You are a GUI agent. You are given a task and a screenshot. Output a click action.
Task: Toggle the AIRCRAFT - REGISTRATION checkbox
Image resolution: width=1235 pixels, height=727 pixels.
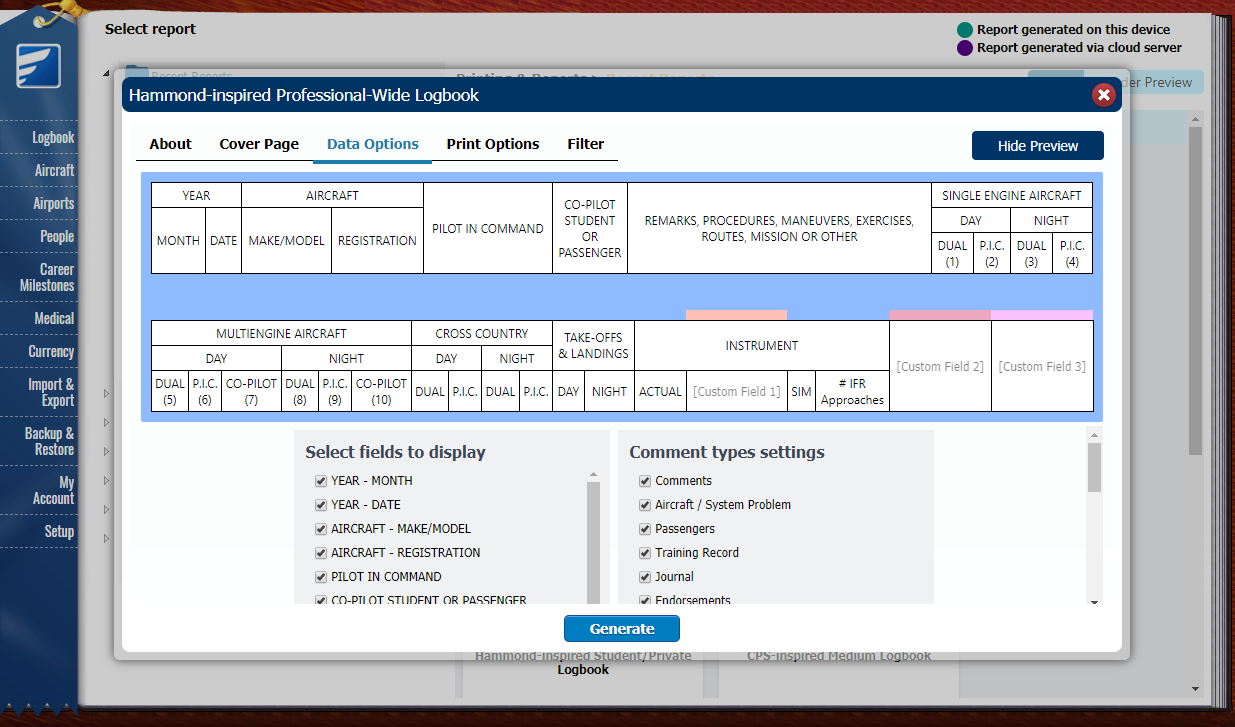tap(321, 553)
